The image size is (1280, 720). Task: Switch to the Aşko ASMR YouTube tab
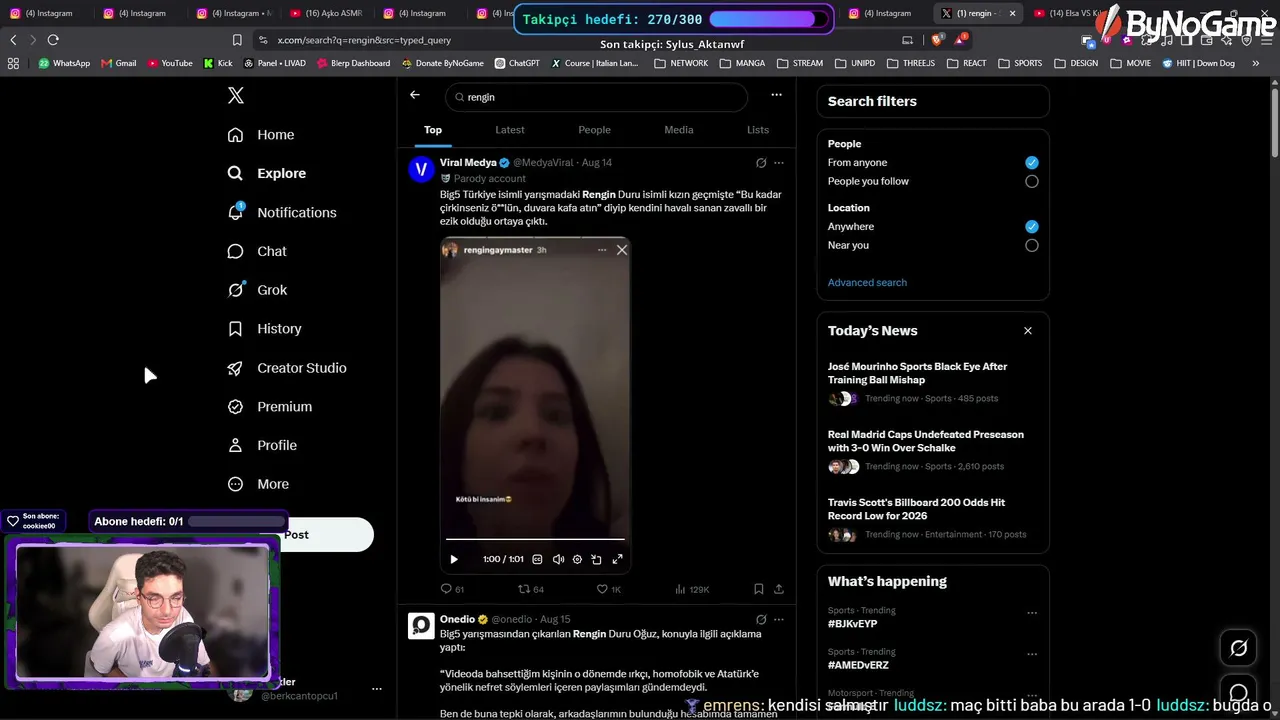click(326, 13)
